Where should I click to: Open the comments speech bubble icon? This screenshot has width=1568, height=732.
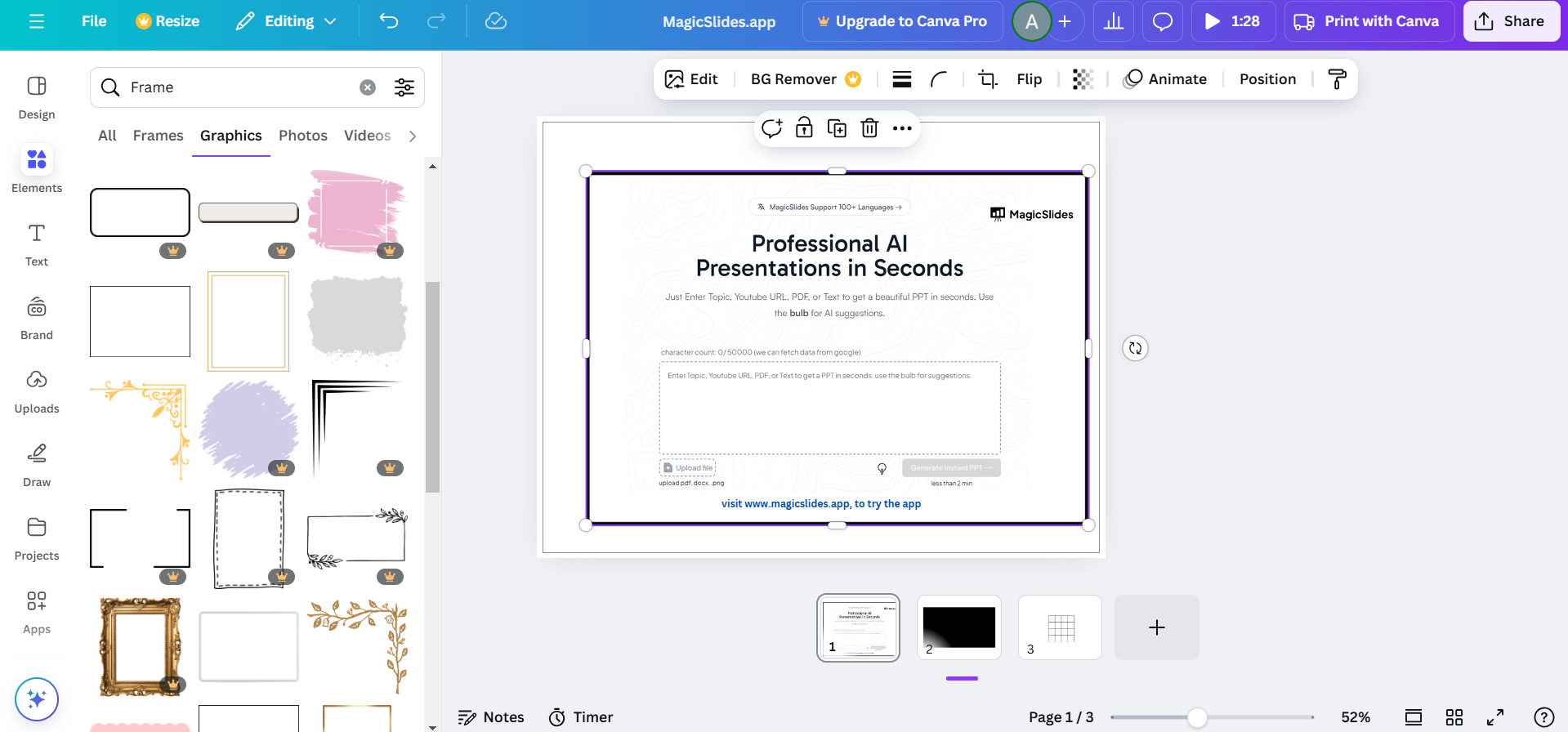[x=1163, y=21]
